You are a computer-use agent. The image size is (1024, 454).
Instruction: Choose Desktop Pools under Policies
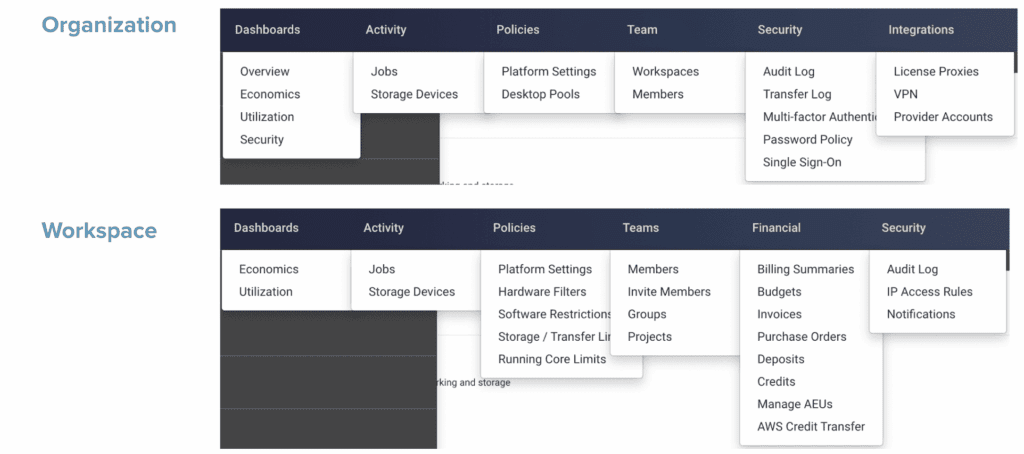point(540,94)
